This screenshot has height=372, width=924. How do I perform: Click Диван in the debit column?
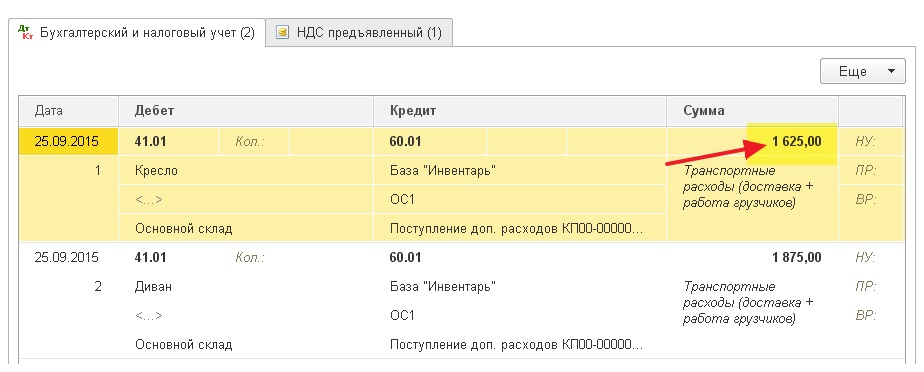pyautogui.click(x=154, y=287)
